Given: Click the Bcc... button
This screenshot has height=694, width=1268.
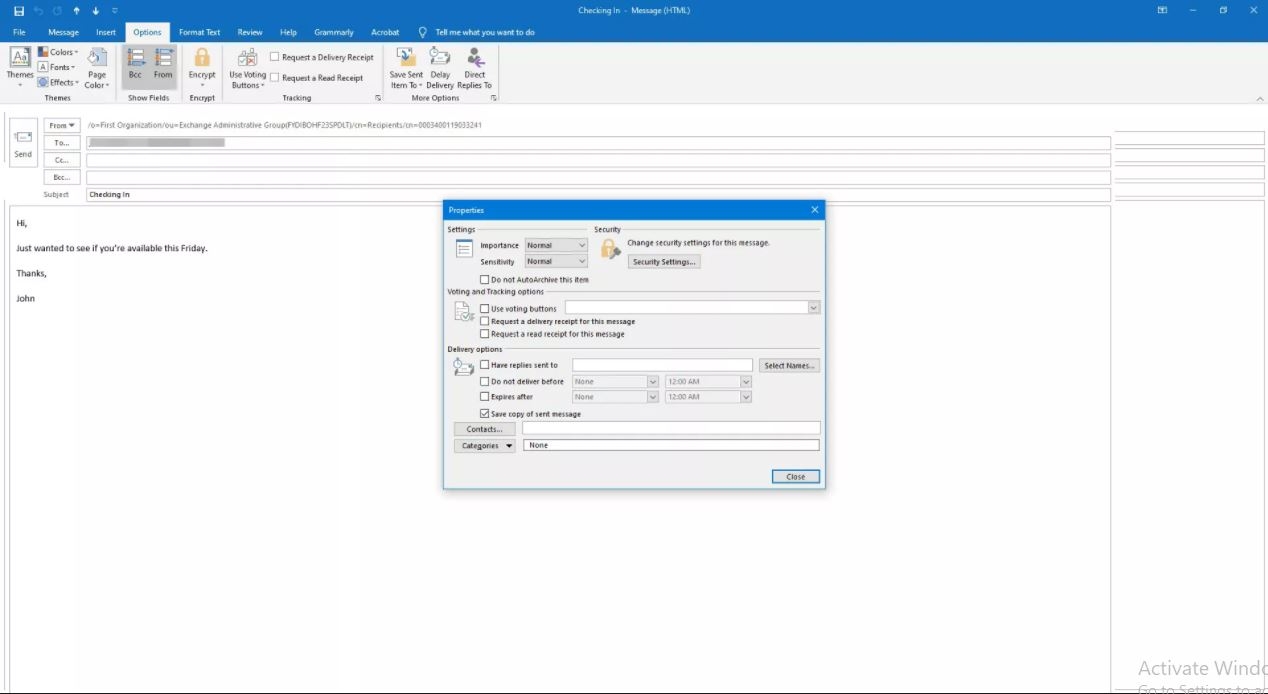Looking at the screenshot, I should 62,177.
